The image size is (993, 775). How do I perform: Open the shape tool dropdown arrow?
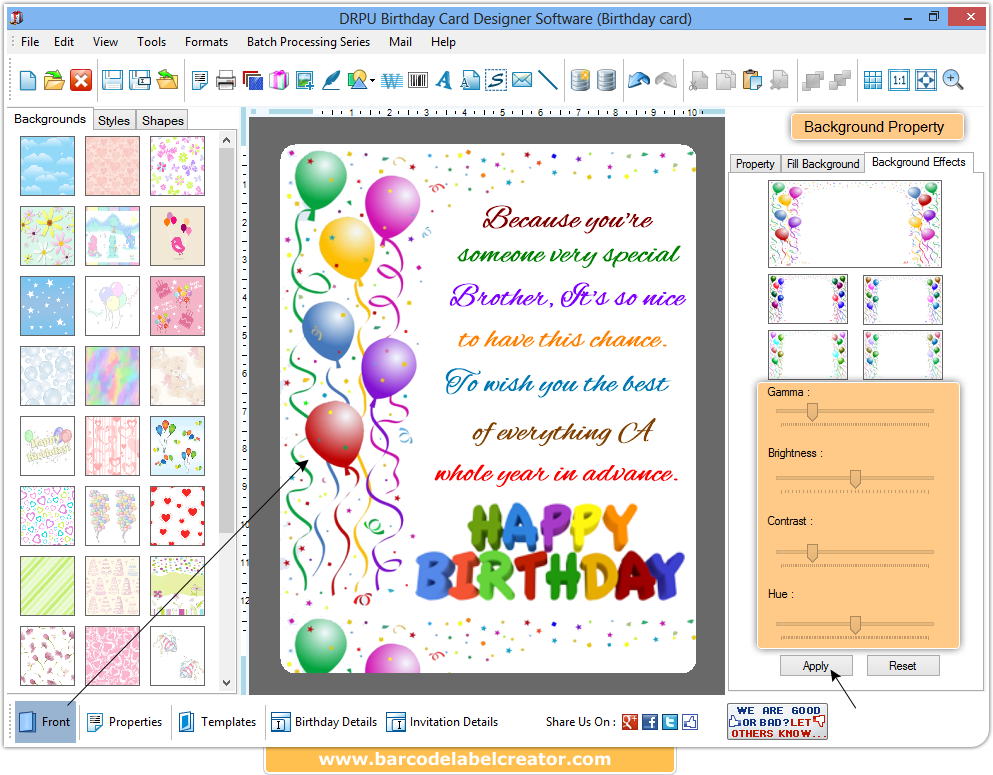[x=371, y=79]
